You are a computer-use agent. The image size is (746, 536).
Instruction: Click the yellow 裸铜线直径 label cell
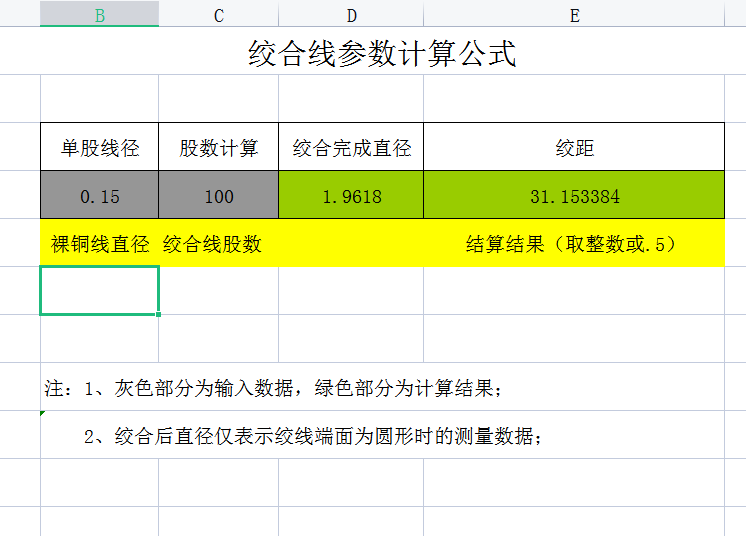tap(99, 243)
